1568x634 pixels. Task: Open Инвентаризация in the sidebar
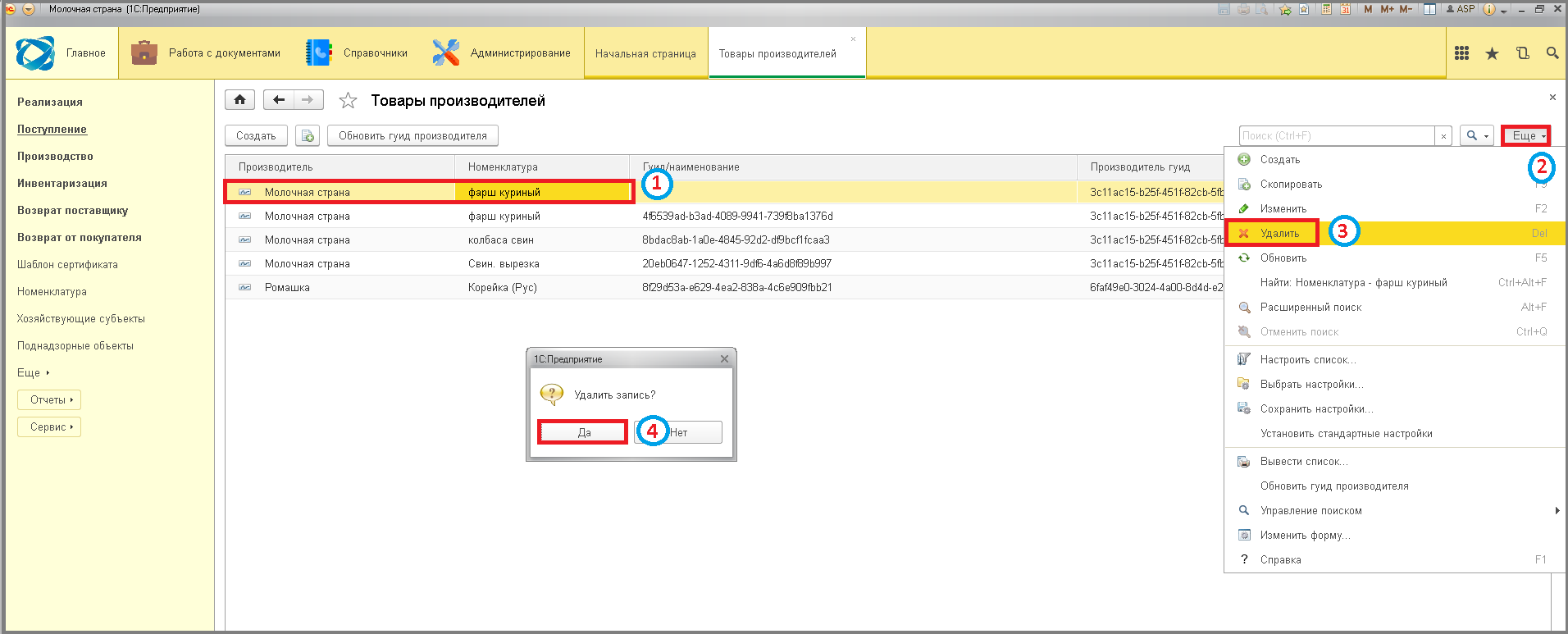point(62,184)
